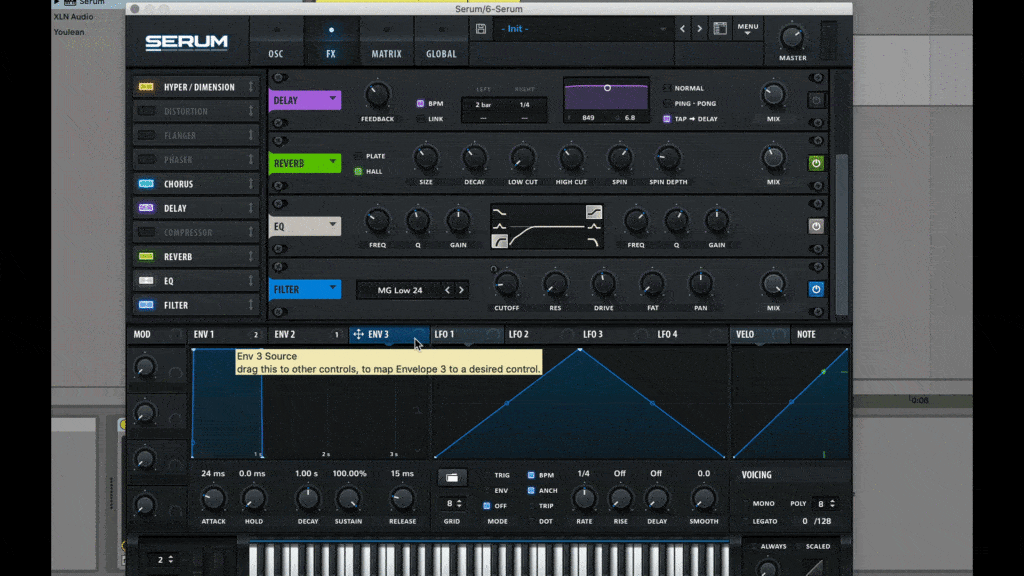Toggle LFO ANCH checkbox
1024x576 pixels.
531,490
